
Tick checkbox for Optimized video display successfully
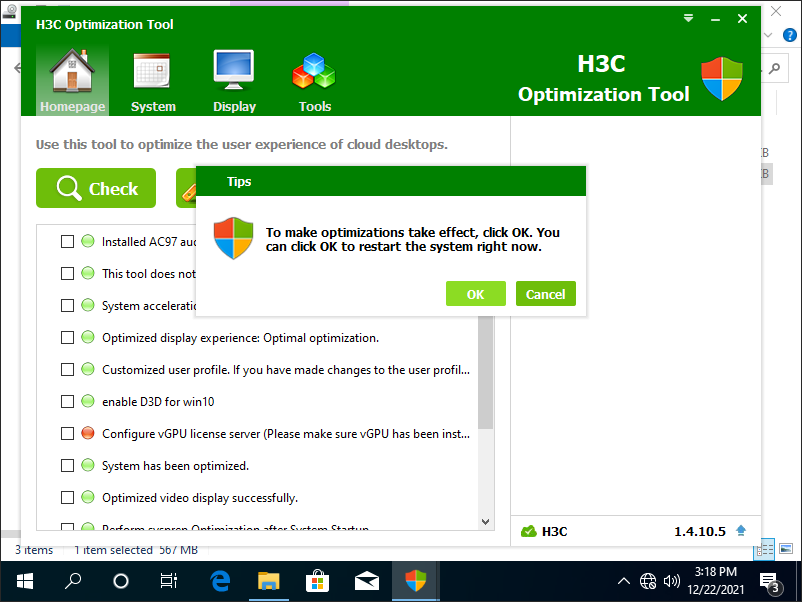[68, 498]
